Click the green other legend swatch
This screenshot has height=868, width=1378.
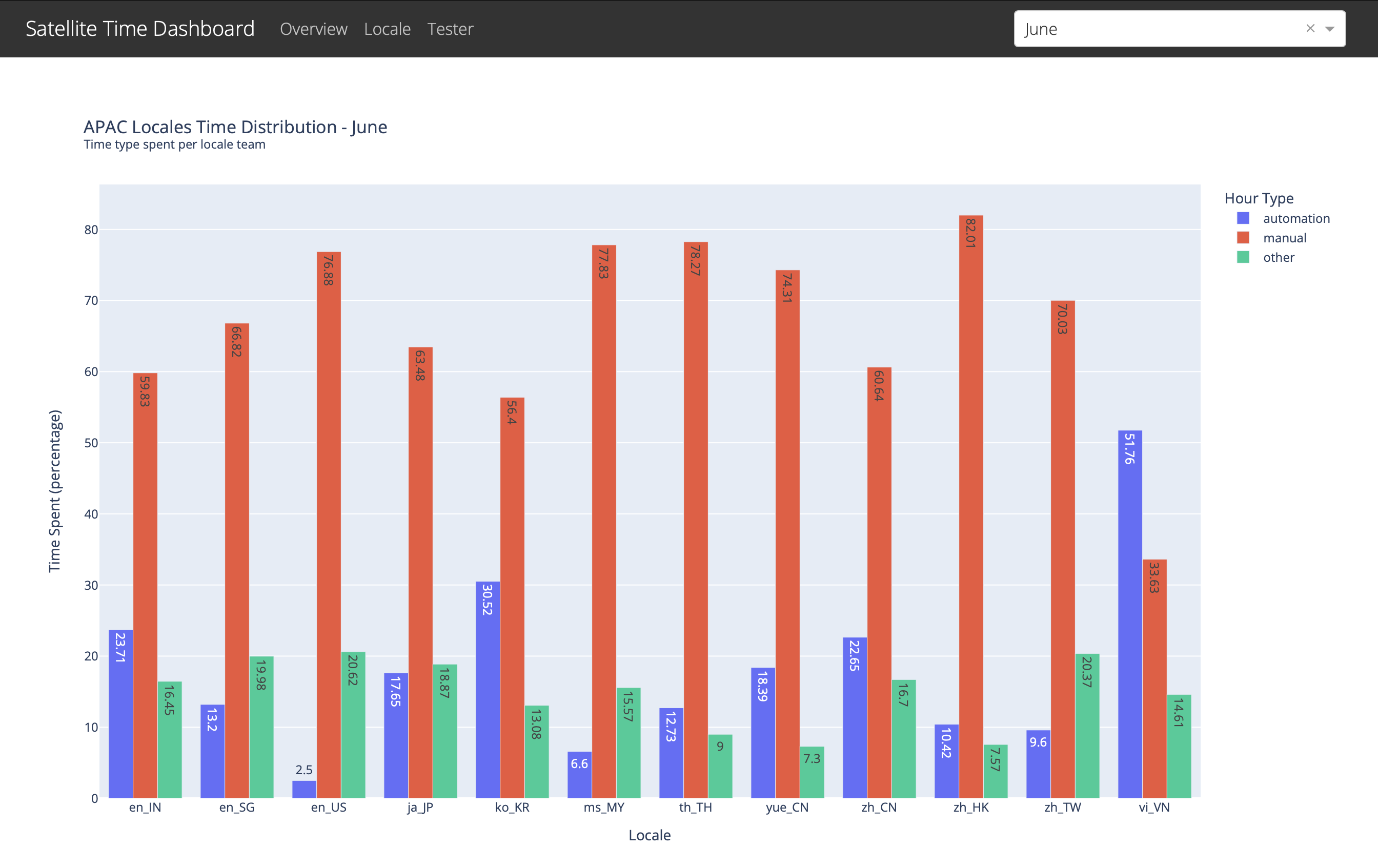tap(1242, 257)
